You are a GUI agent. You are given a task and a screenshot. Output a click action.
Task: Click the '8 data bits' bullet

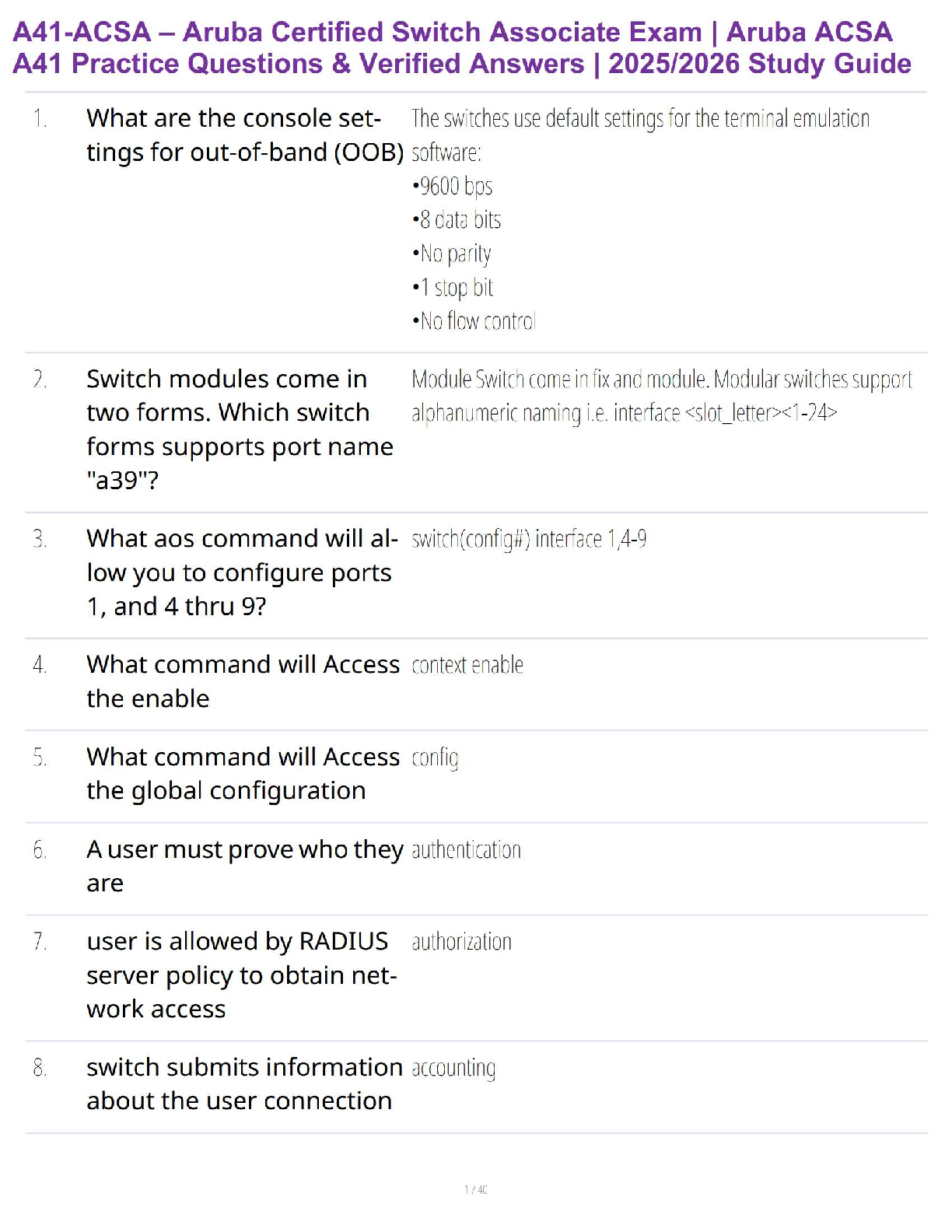(x=457, y=220)
